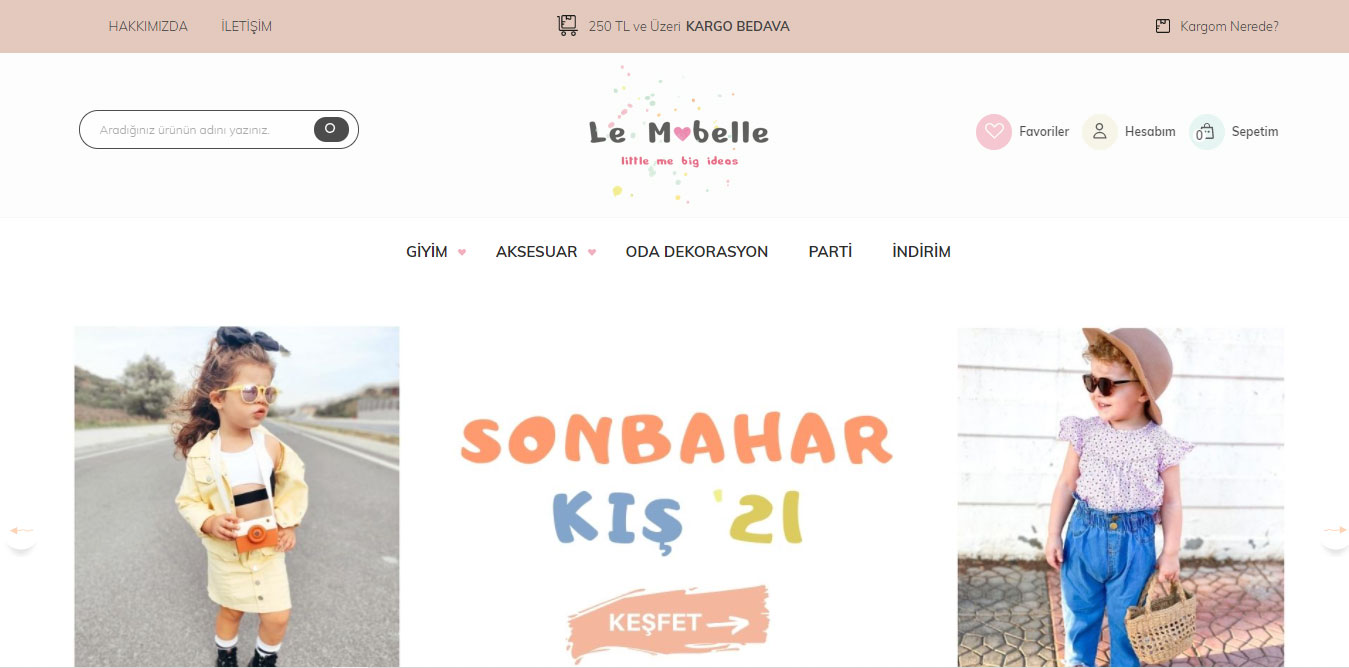1349x668 pixels.
Task: Click the cargo trolley icon in top bar
Action: [x=567, y=26]
